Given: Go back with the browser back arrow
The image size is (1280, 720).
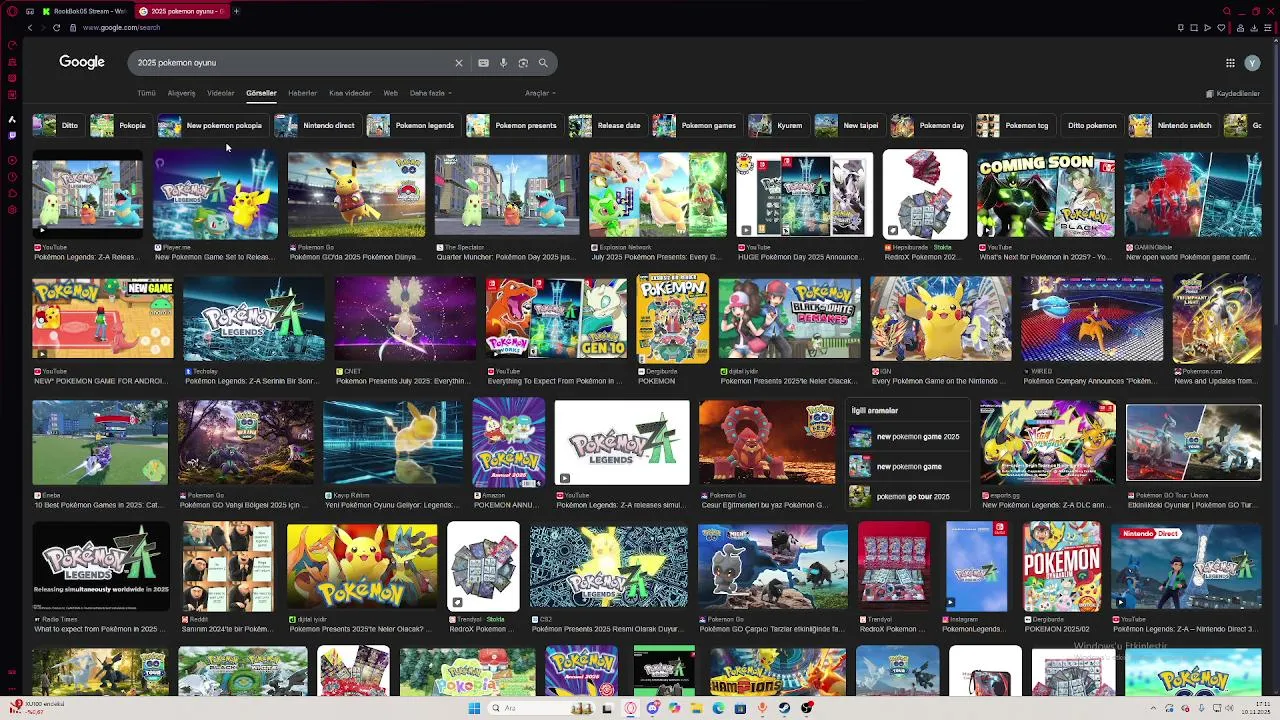Looking at the screenshot, I should 30,28.
